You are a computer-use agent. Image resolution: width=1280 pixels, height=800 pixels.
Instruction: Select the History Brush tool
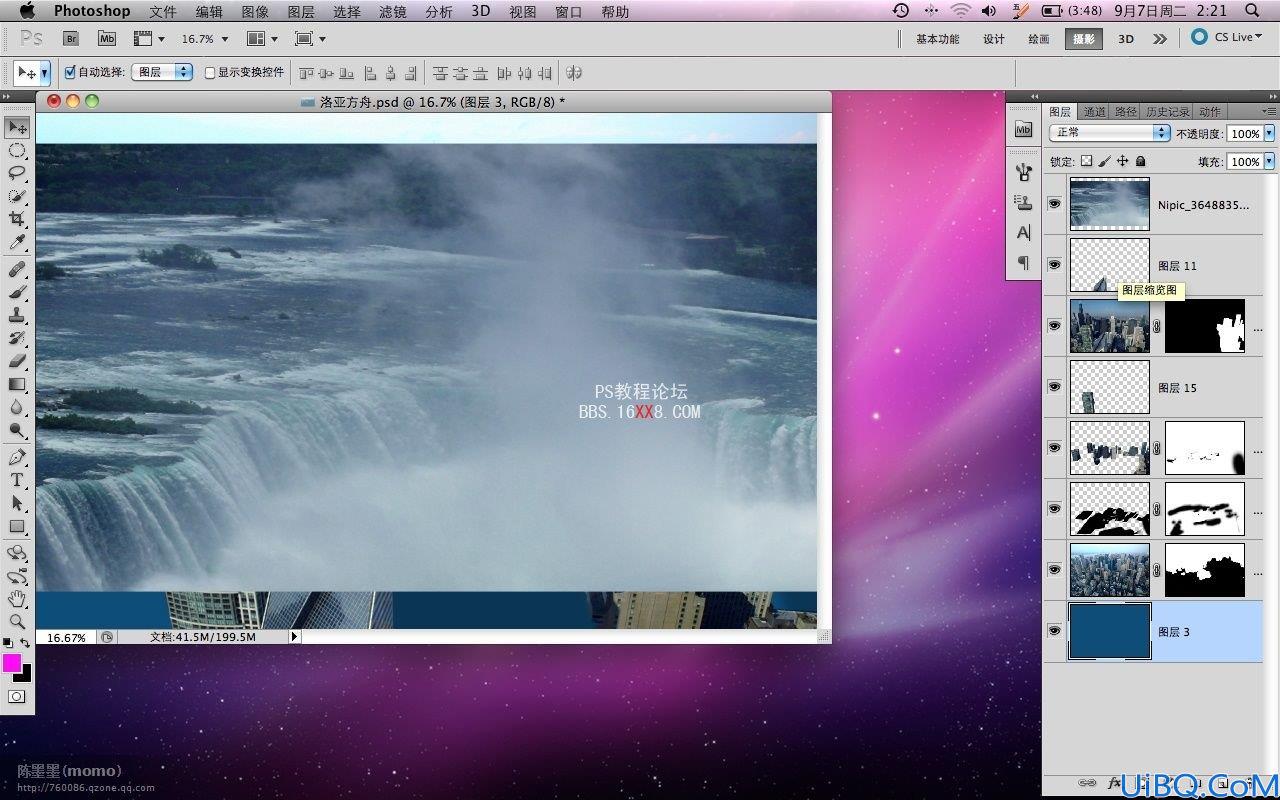pos(17,338)
